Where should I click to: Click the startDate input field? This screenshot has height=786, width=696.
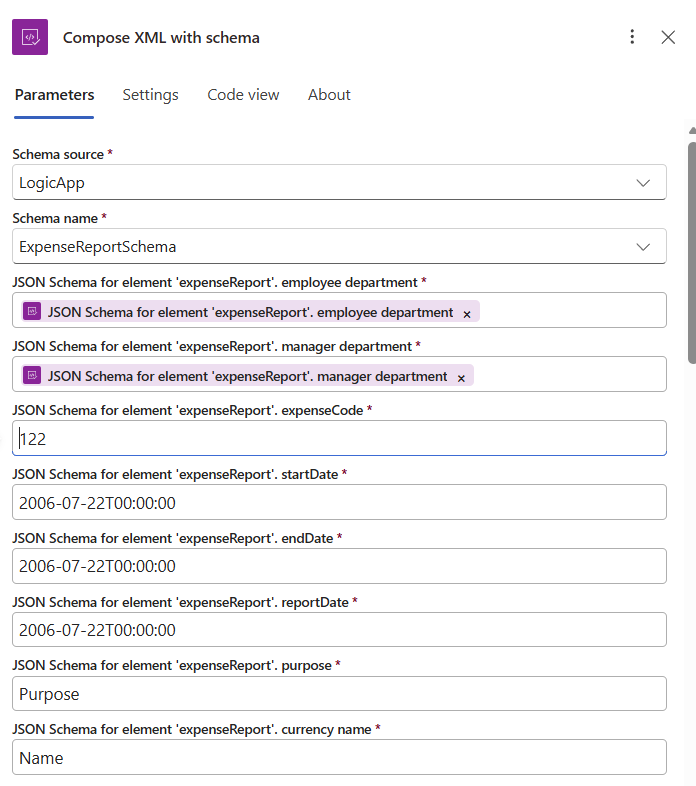(x=339, y=502)
